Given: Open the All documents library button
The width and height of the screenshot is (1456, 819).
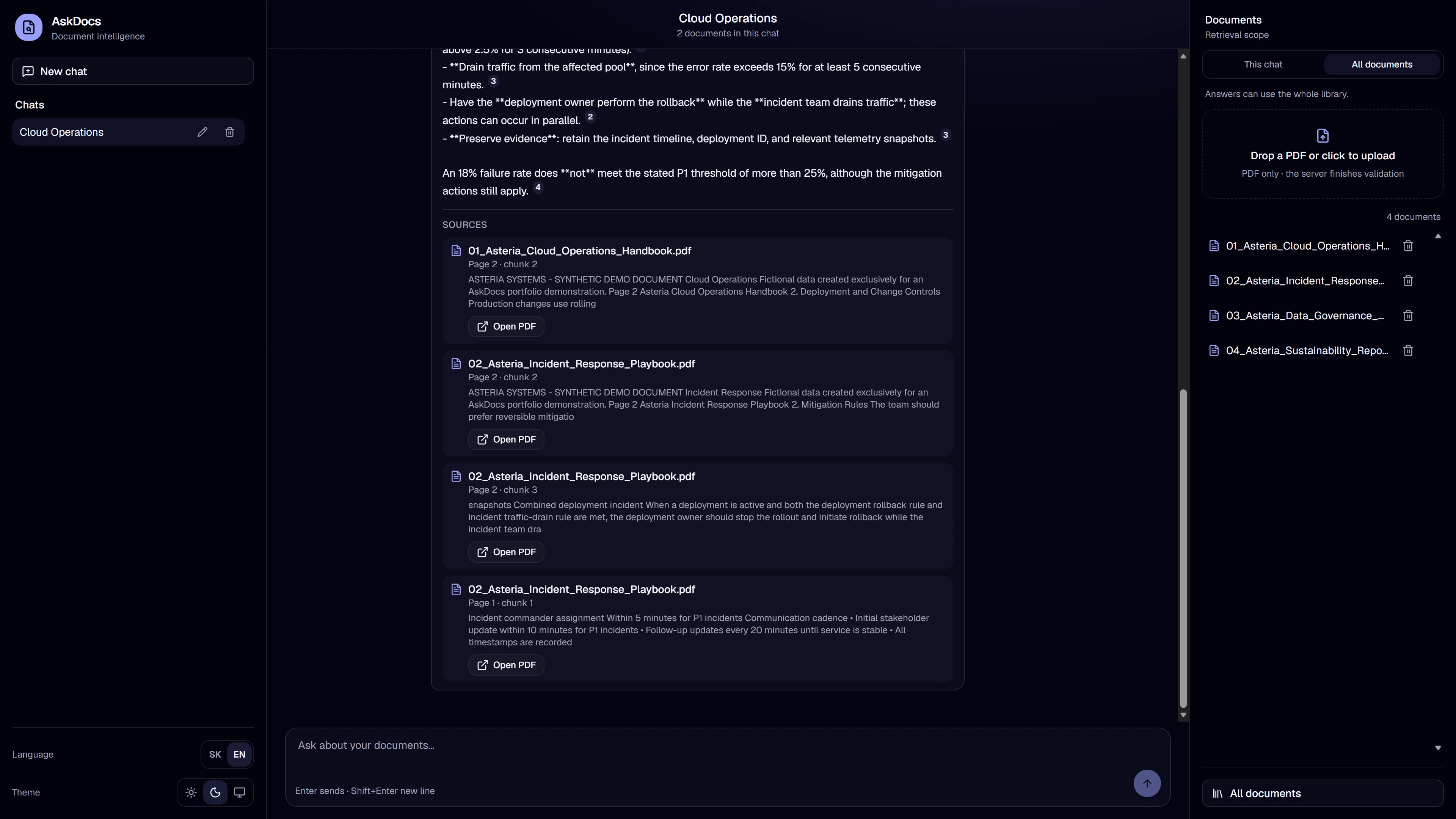Looking at the screenshot, I should pos(1322,794).
